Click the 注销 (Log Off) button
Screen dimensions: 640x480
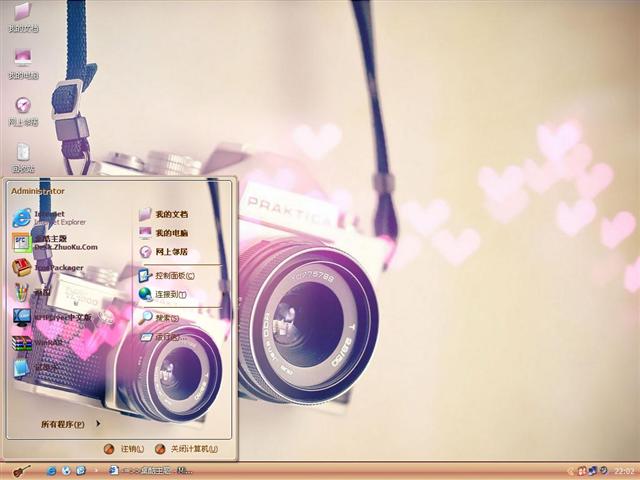pyautogui.click(x=125, y=449)
